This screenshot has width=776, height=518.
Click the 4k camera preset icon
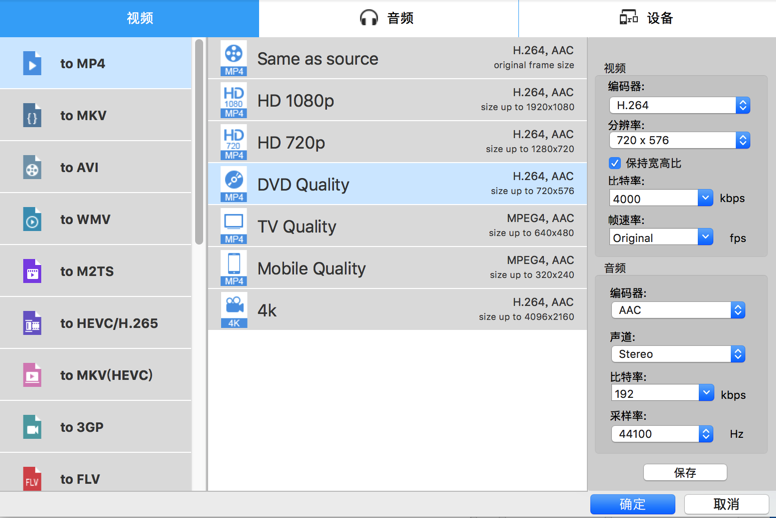click(234, 311)
